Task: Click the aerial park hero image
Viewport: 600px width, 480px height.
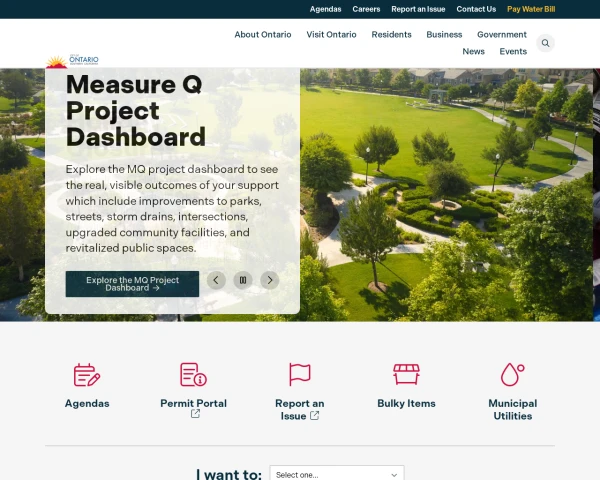Action: pos(446,194)
